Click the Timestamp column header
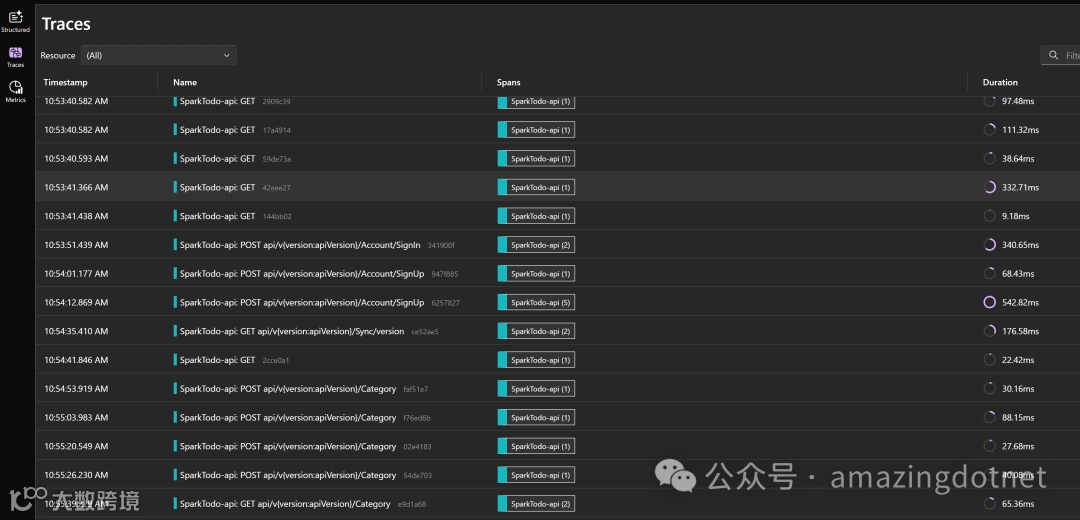Viewport: 1080px width, 520px height. (65, 82)
